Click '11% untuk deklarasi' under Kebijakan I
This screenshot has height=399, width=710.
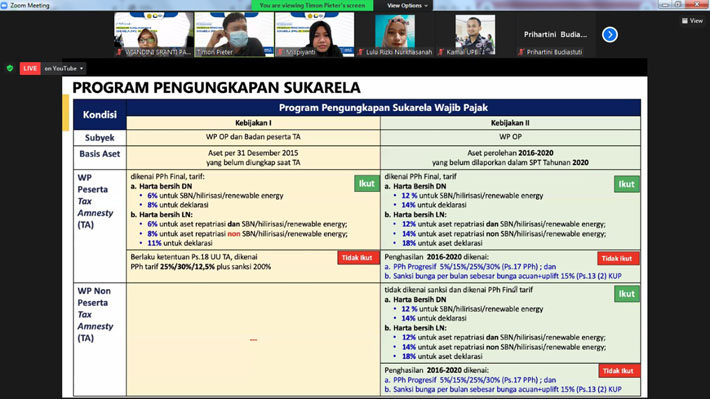180,243
